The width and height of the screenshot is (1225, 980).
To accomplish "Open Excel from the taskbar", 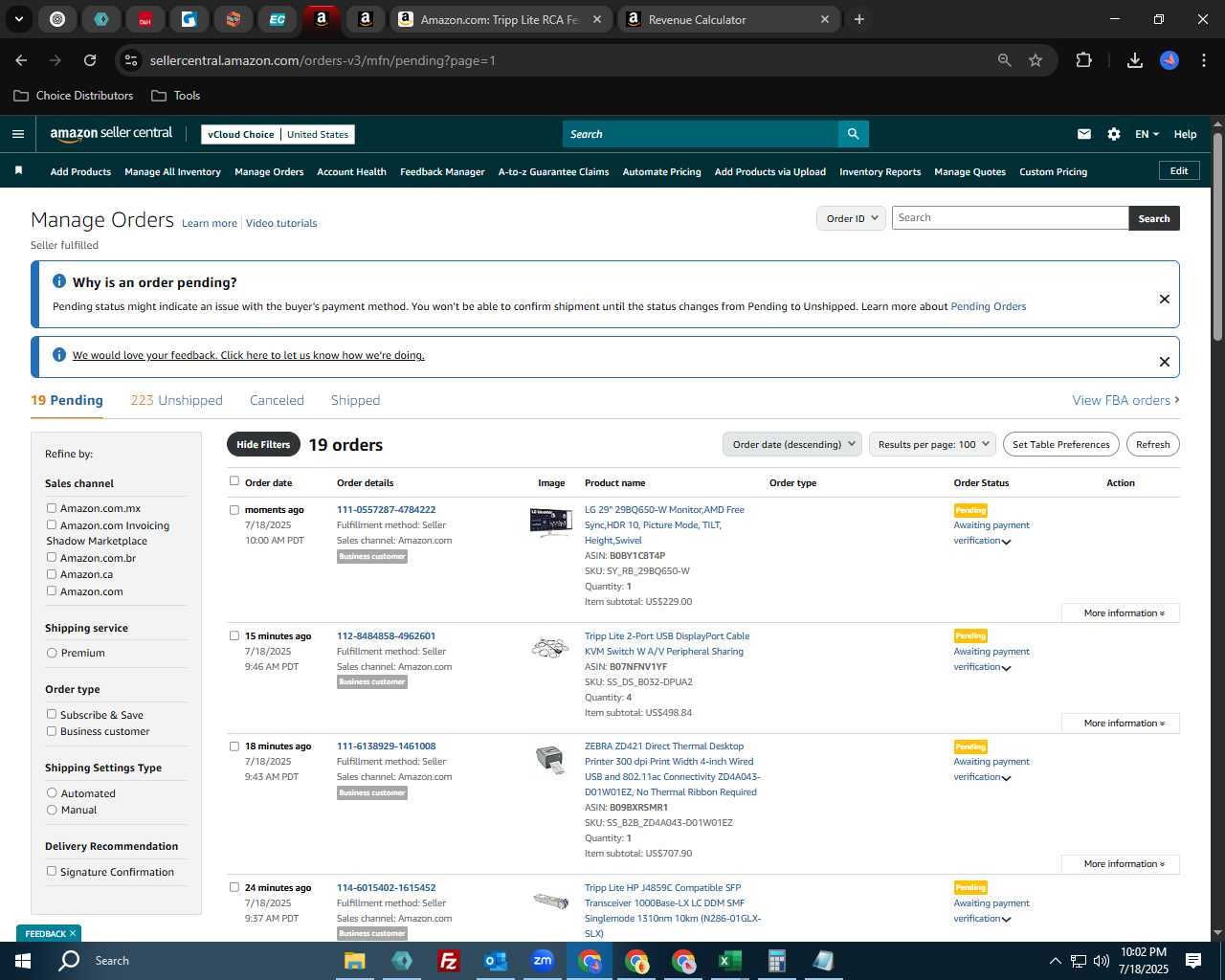I will 729,961.
